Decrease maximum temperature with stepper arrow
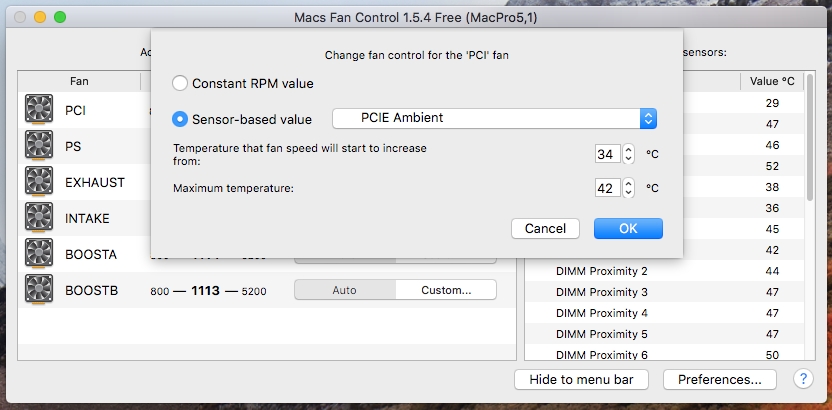The image size is (832, 410). 628,193
